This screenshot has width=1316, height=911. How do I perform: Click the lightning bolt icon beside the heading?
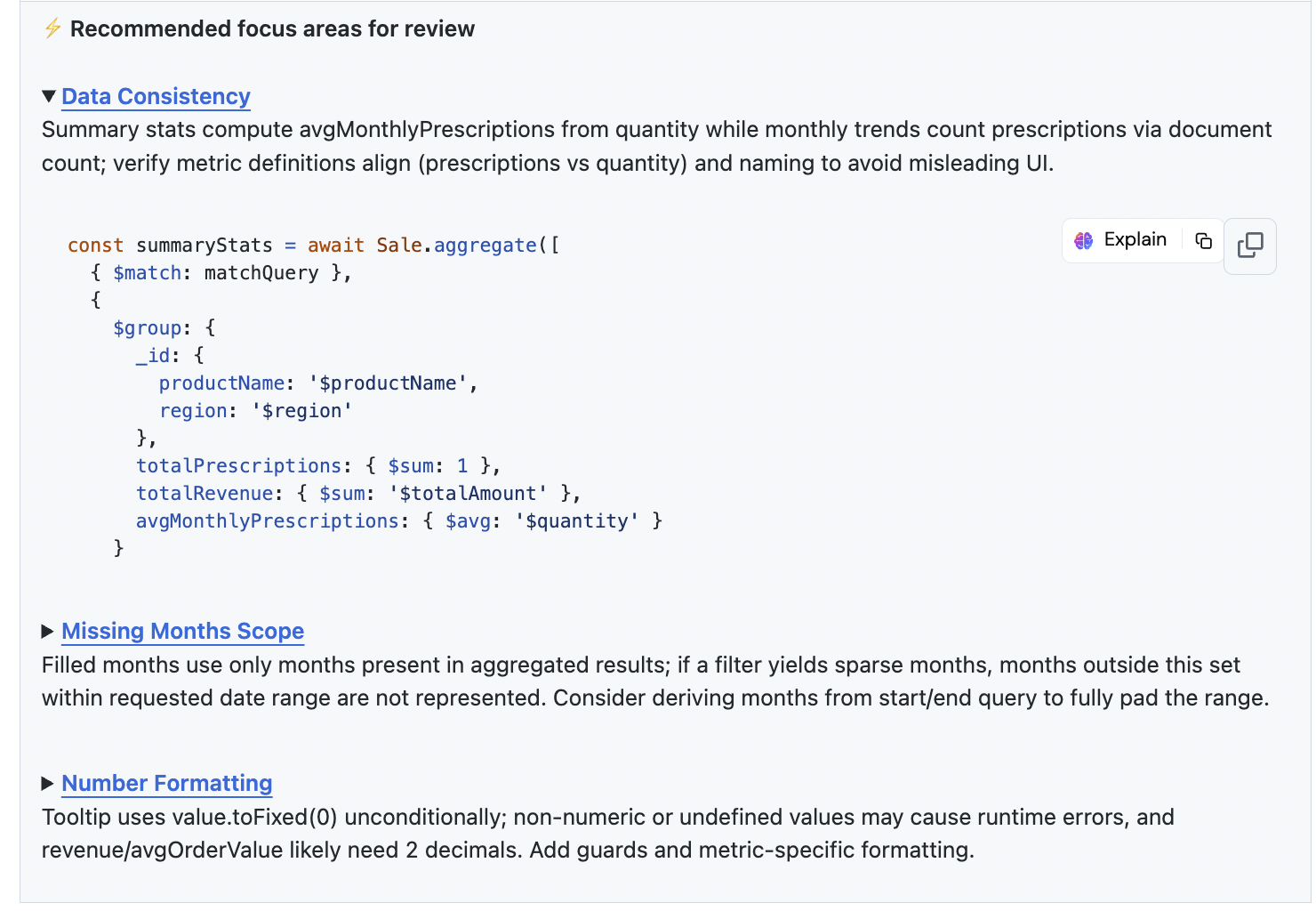tap(52, 28)
